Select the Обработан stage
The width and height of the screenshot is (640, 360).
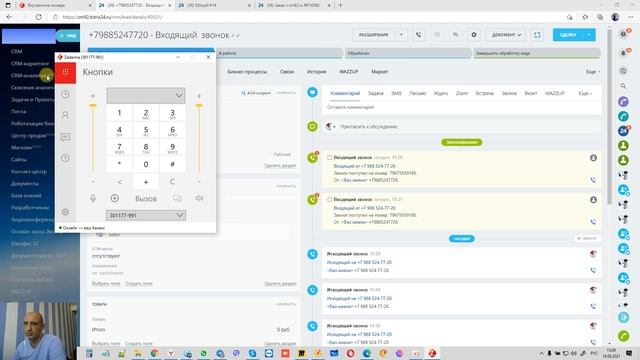point(407,53)
